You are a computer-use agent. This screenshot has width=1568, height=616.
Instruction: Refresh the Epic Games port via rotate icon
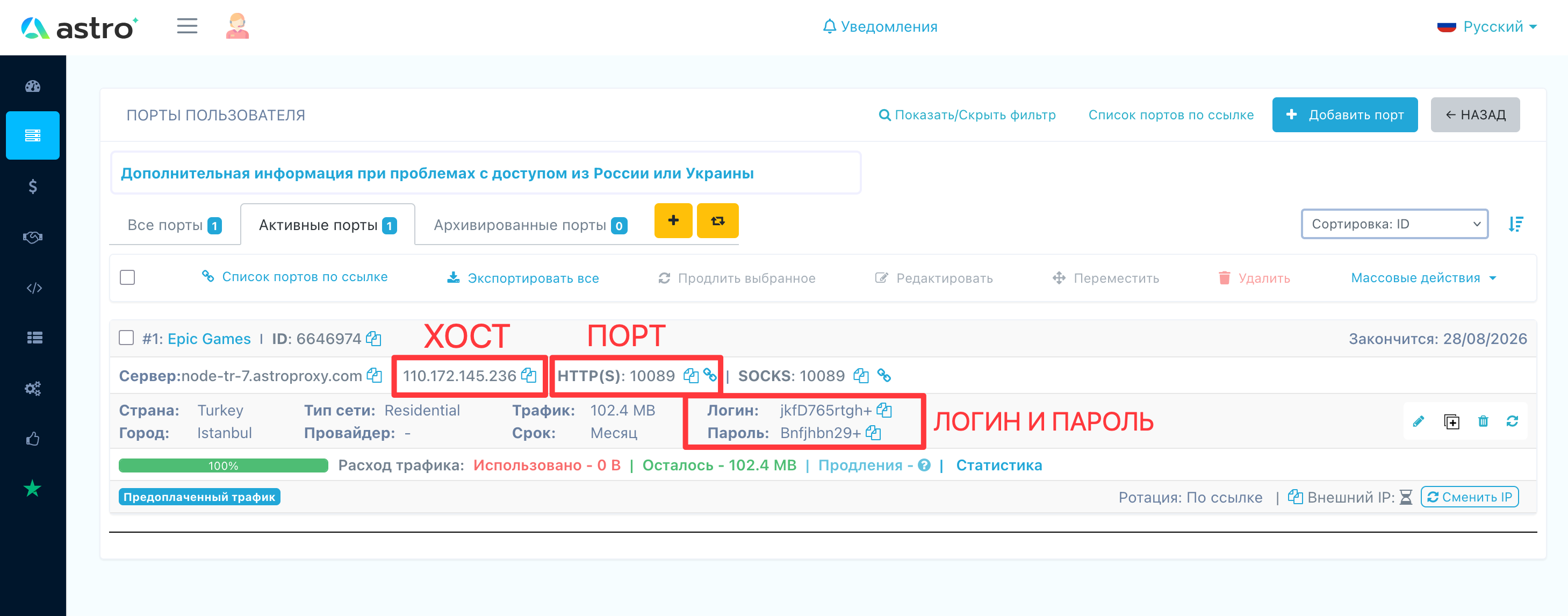tap(1512, 420)
